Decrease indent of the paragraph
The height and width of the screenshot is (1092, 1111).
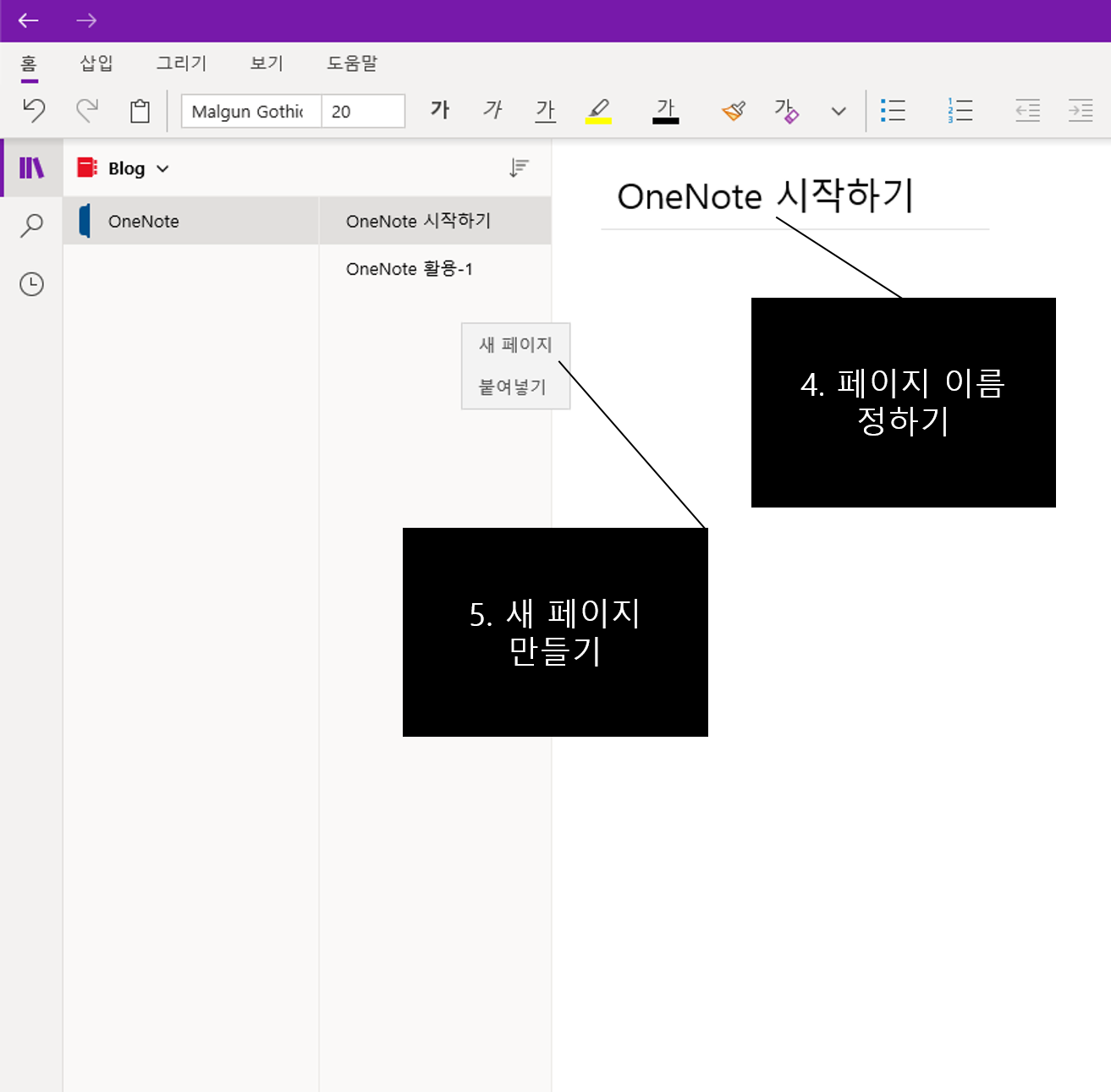pyautogui.click(x=1027, y=111)
